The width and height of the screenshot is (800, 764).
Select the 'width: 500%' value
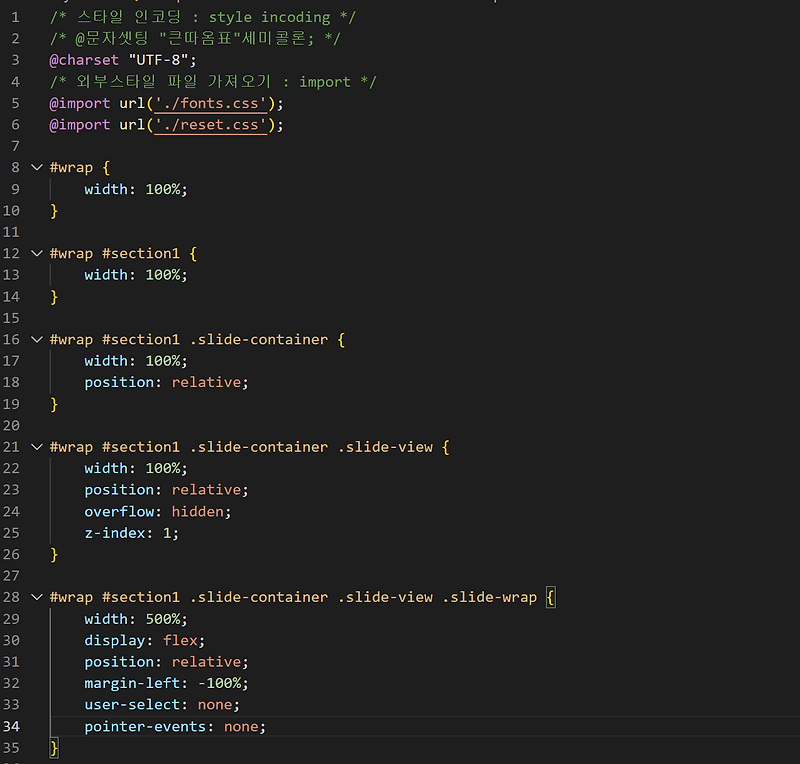pyautogui.click(x=165, y=618)
